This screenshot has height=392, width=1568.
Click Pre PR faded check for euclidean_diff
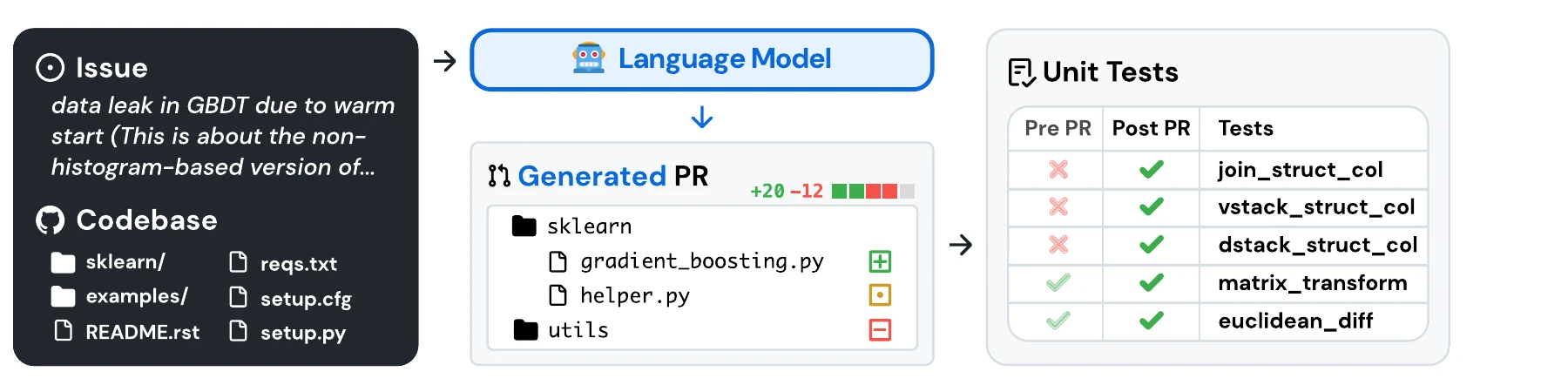(x=1058, y=321)
